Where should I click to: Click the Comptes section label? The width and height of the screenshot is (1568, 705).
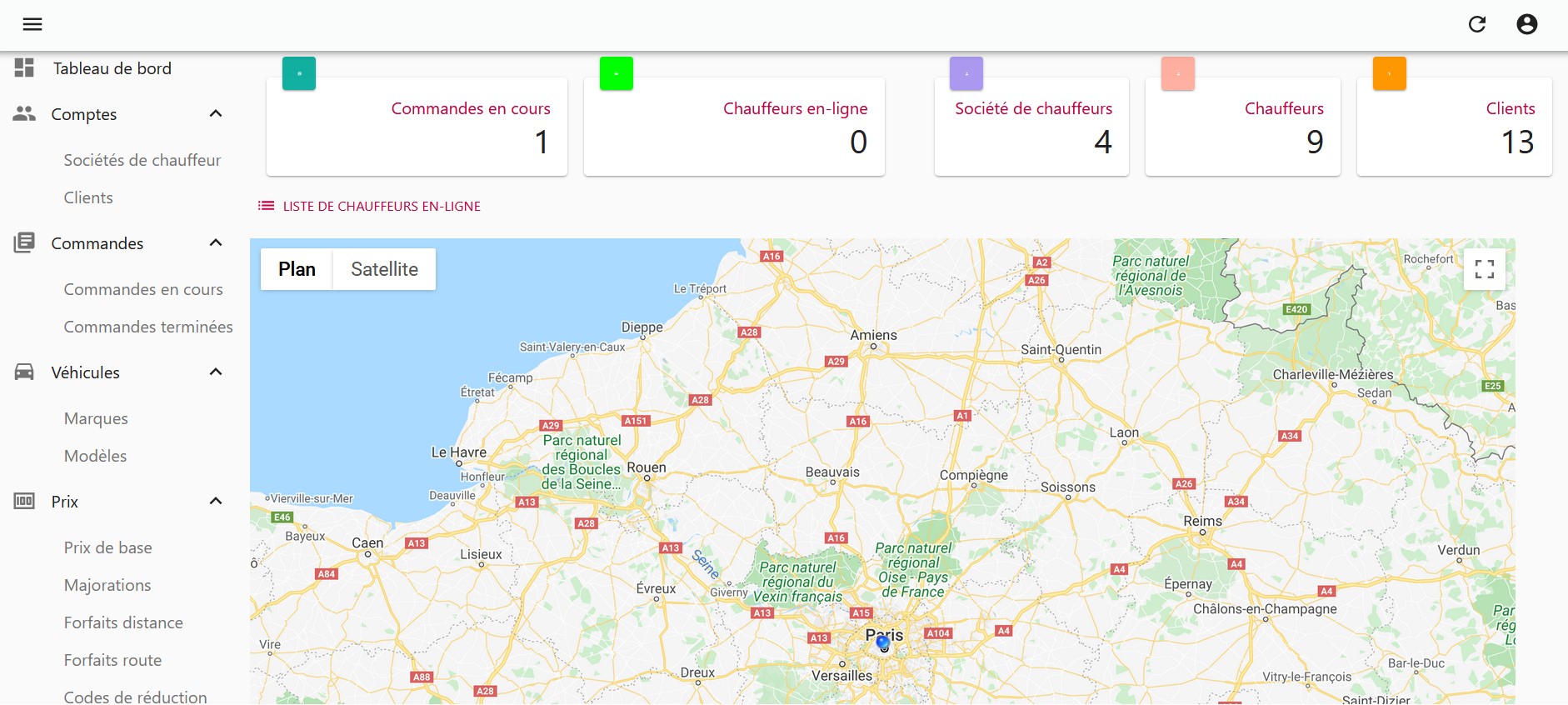pos(84,114)
